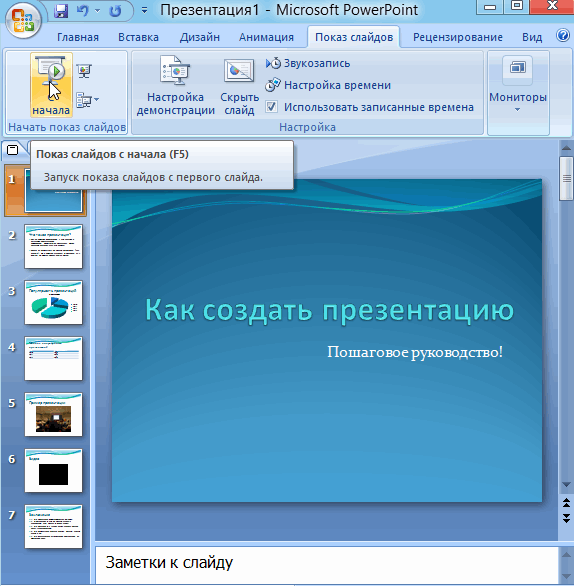Go to previous slide with double up arrows
Viewport: 574px width, 586px height.
tap(566, 503)
